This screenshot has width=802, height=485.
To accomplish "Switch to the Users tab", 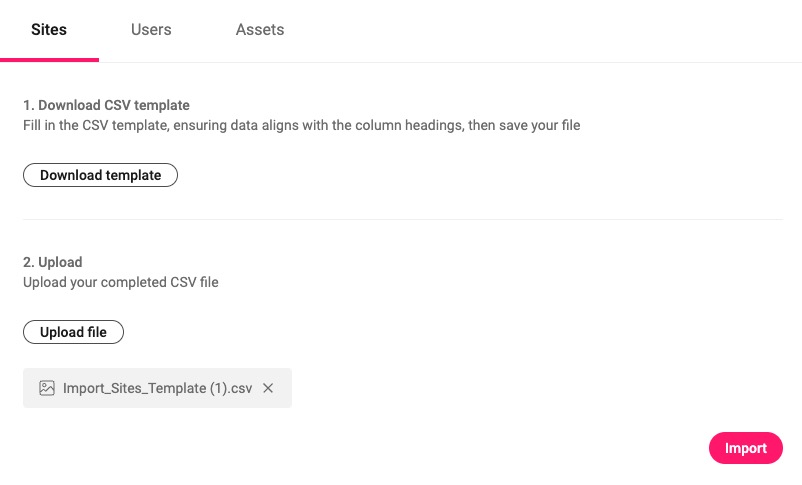I will pos(151,30).
